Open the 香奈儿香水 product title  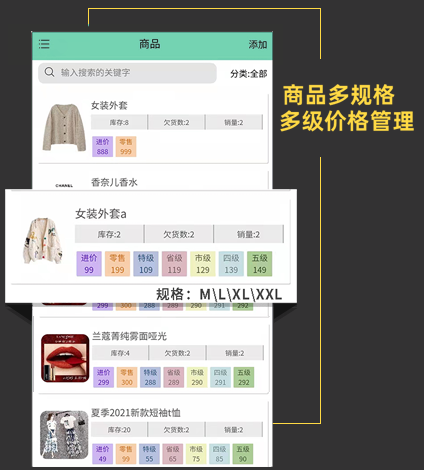point(114,182)
